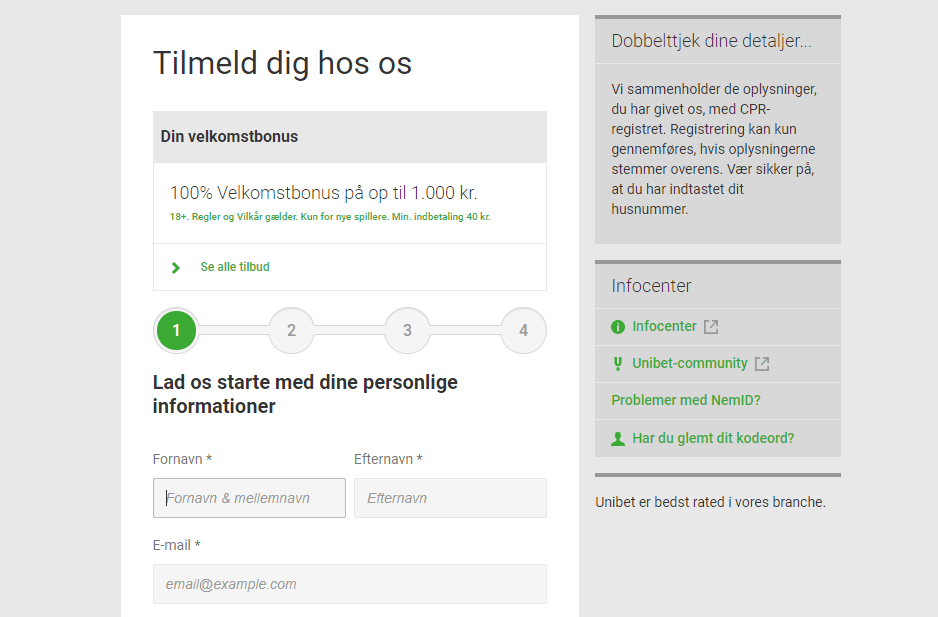The image size is (938, 617).
Task: Open the Unibet-community link
Action: [690, 363]
